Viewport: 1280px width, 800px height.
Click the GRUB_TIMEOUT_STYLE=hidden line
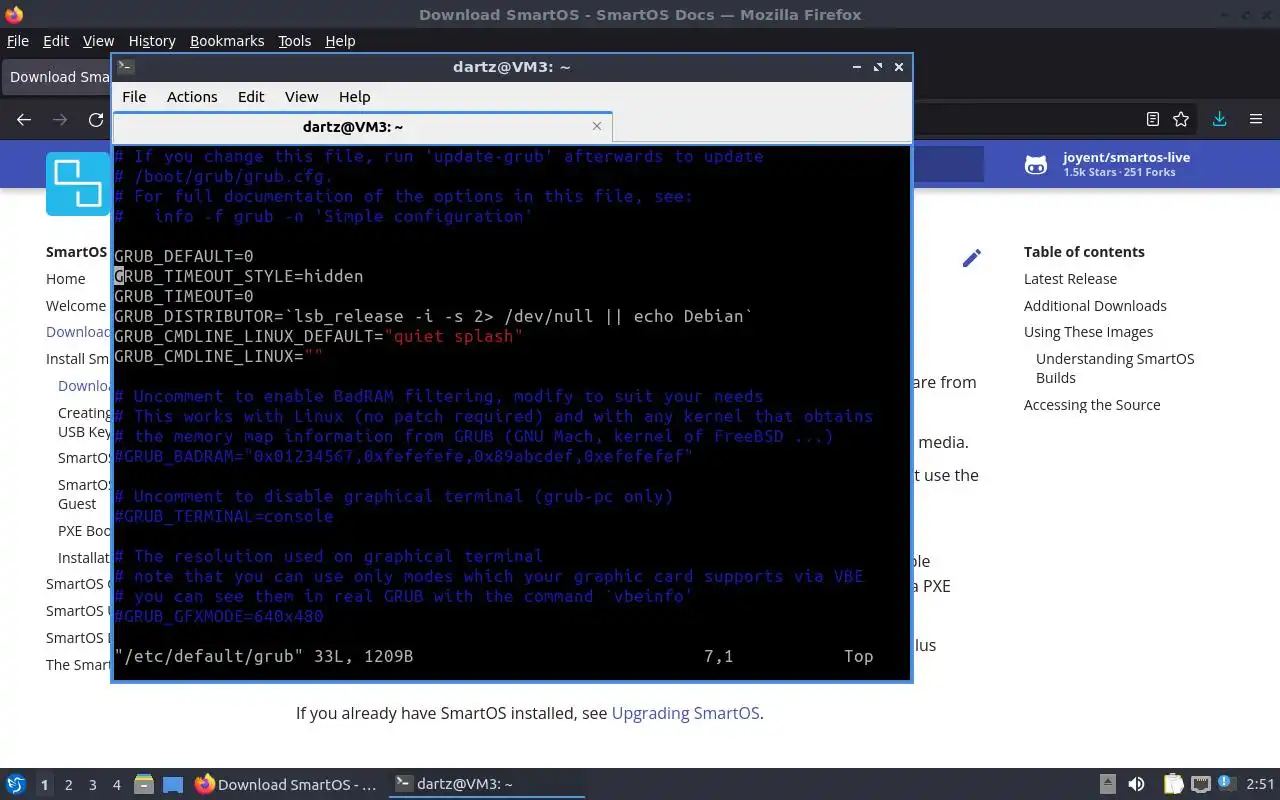239,276
